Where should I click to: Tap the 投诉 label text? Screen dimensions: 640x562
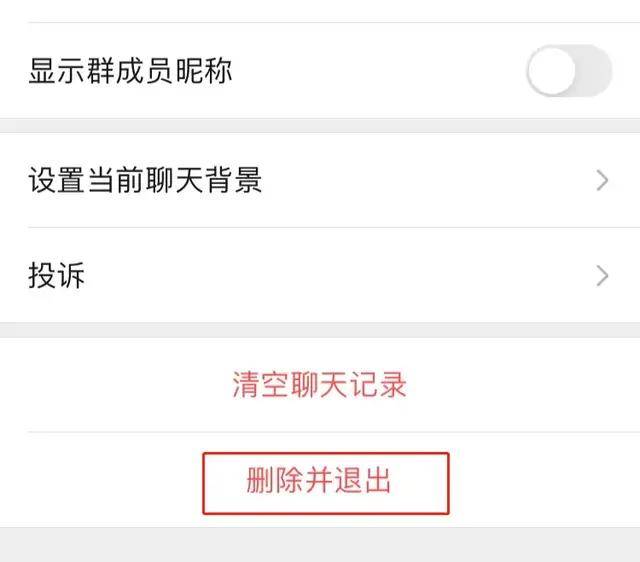tap(56, 276)
